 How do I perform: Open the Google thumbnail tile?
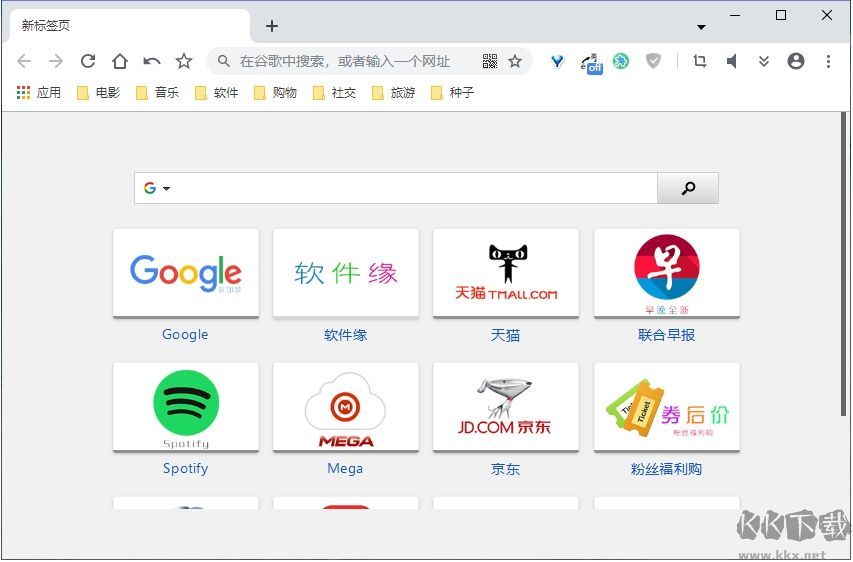tap(186, 273)
